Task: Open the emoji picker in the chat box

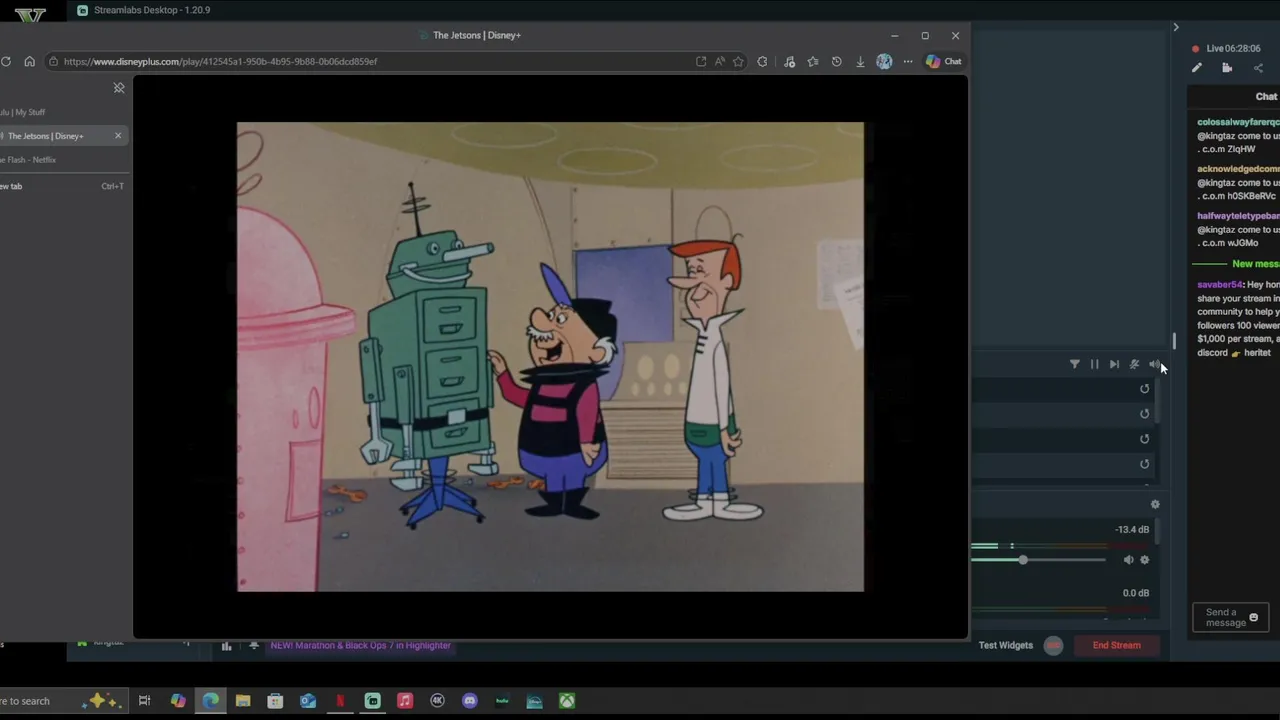Action: tap(1254, 617)
